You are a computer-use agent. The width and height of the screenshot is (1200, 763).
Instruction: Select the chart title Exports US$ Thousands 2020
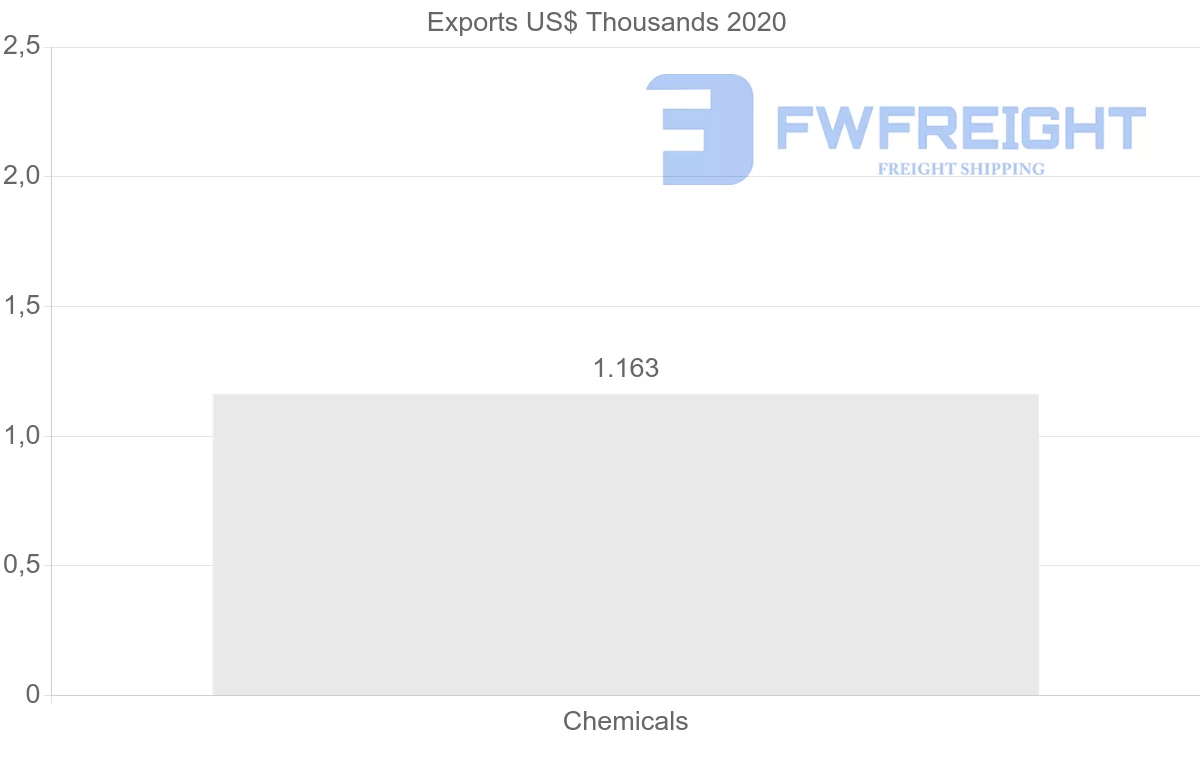607,22
